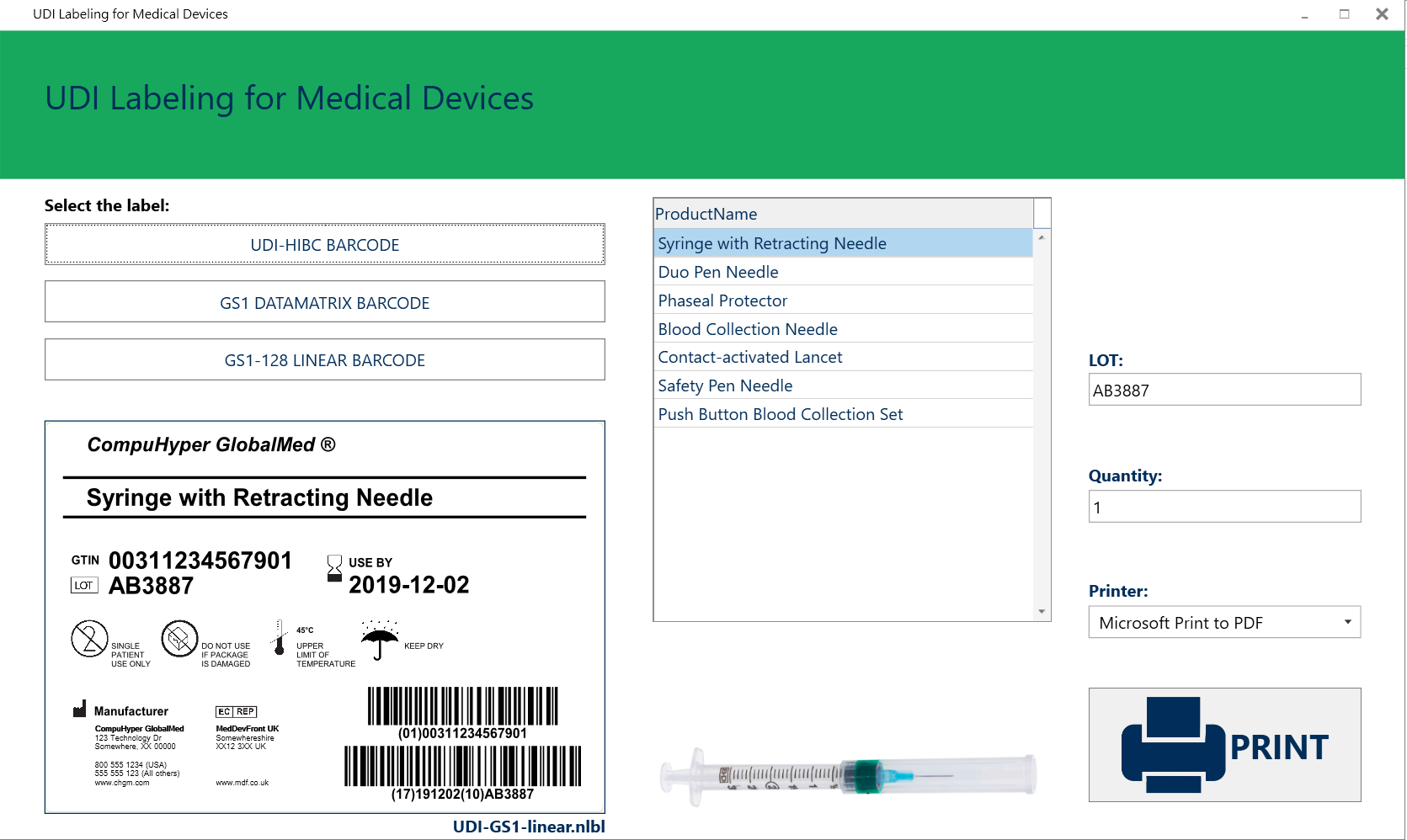Pick the GS1-128 LINEAR BARCODE label
Image resolution: width=1407 pixels, height=840 pixels.
[x=324, y=360]
